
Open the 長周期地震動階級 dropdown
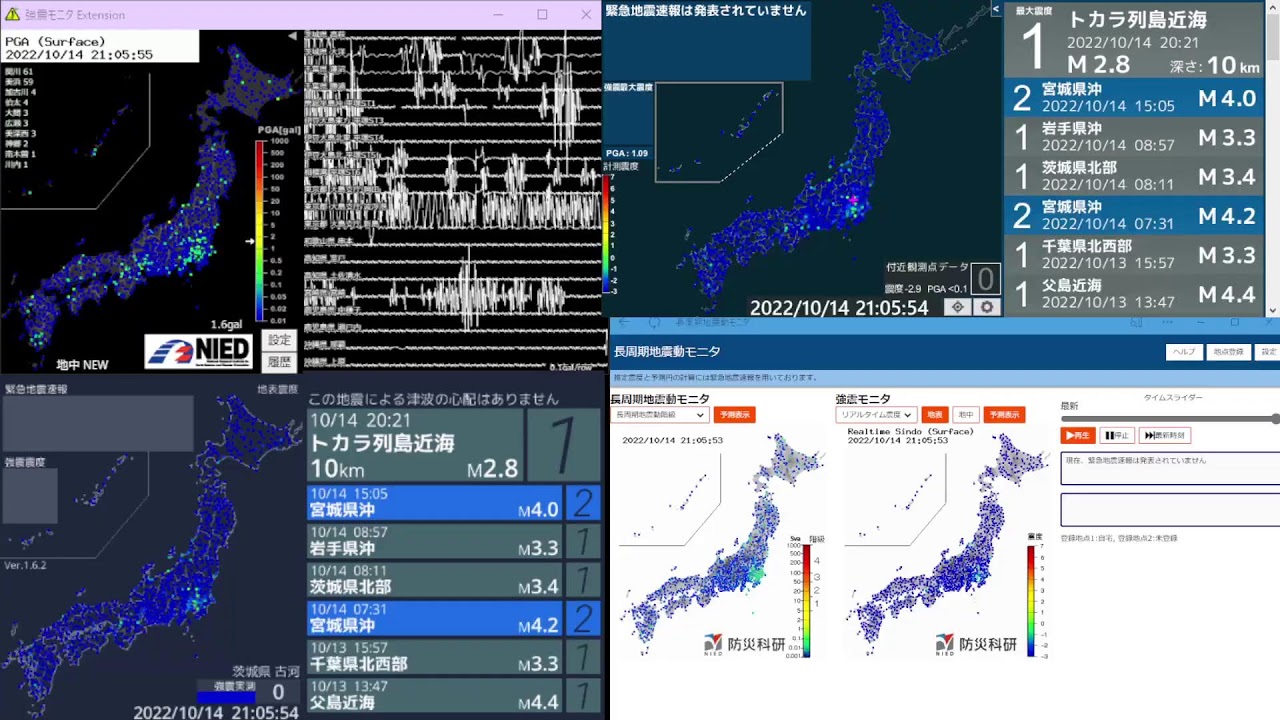coord(660,414)
